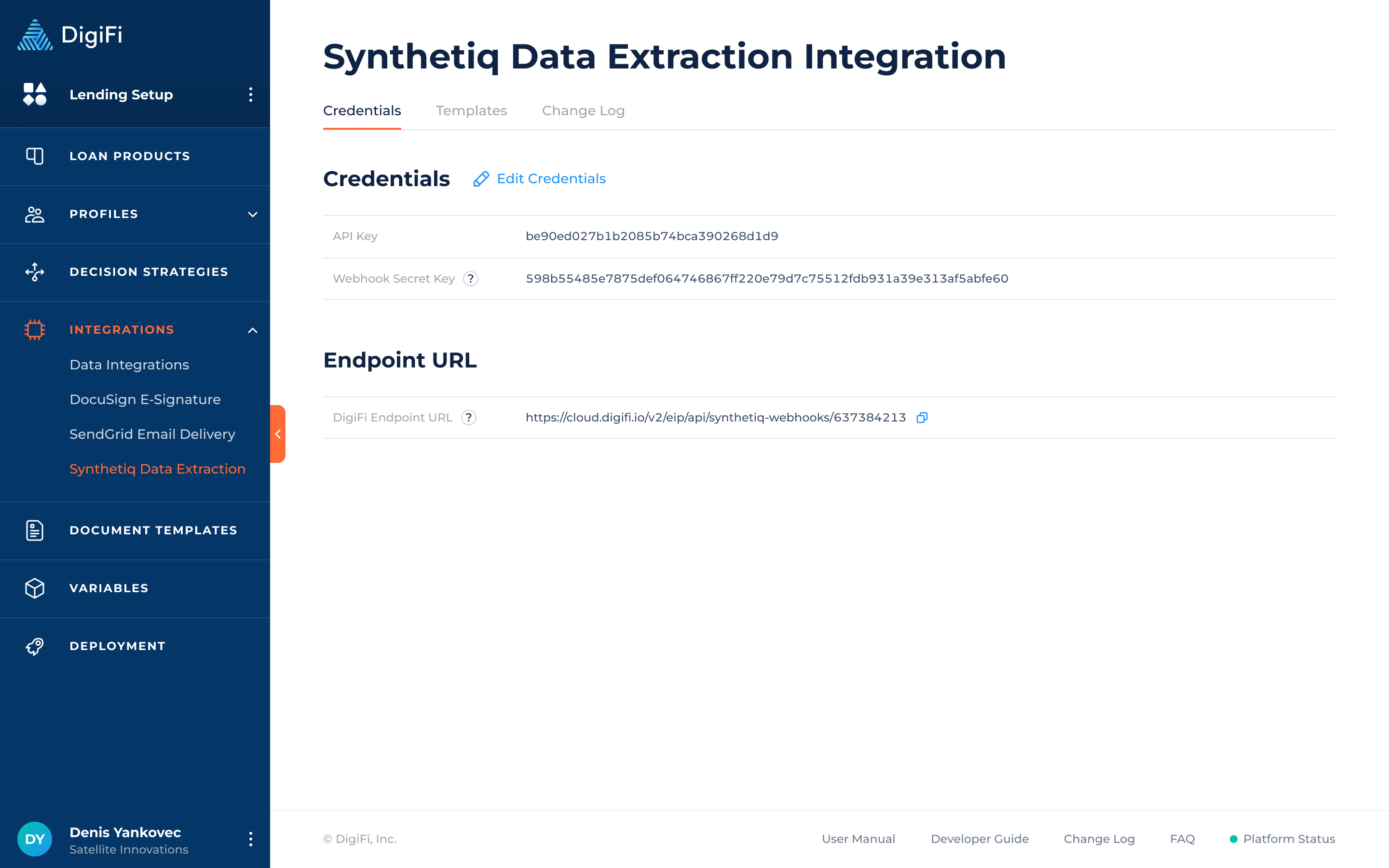Viewport: 1389px width, 868px height.
Task: Collapse the sidebar with orange arrow tab
Action: (x=278, y=434)
